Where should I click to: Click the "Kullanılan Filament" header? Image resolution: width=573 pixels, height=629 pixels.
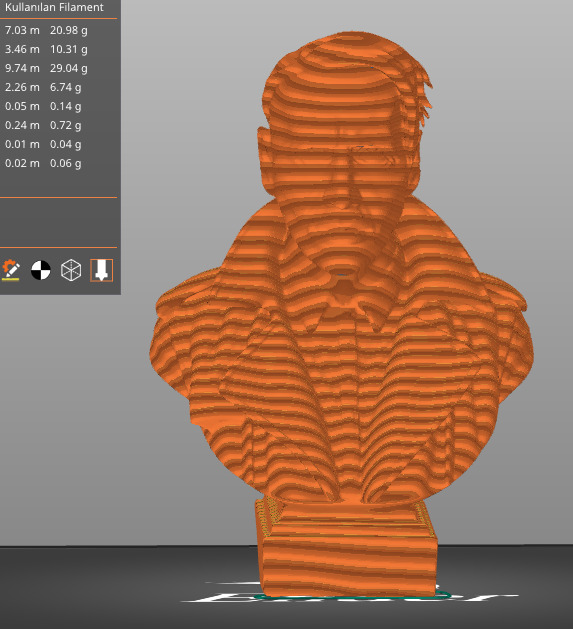coord(54,7)
